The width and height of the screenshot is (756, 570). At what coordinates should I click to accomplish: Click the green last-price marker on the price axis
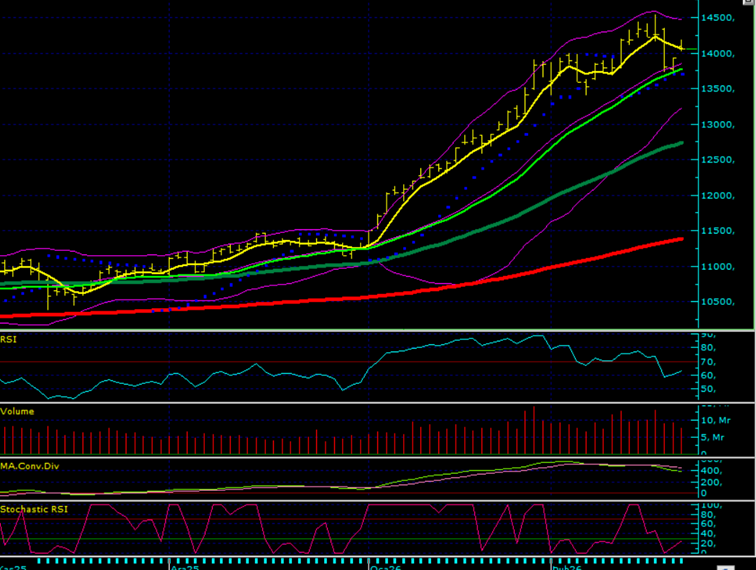click(691, 49)
